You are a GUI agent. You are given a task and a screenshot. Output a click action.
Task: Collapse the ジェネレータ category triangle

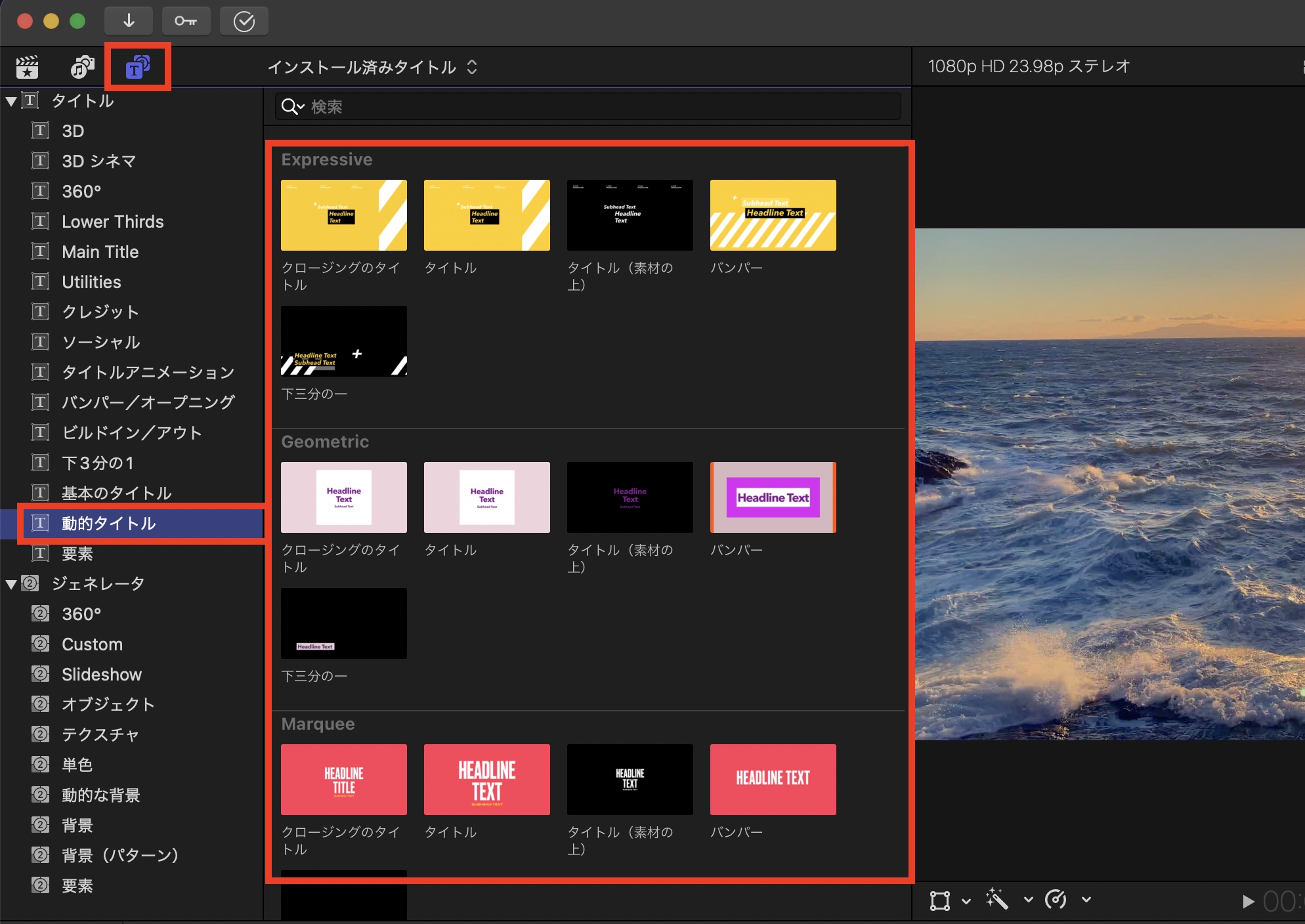[11, 584]
